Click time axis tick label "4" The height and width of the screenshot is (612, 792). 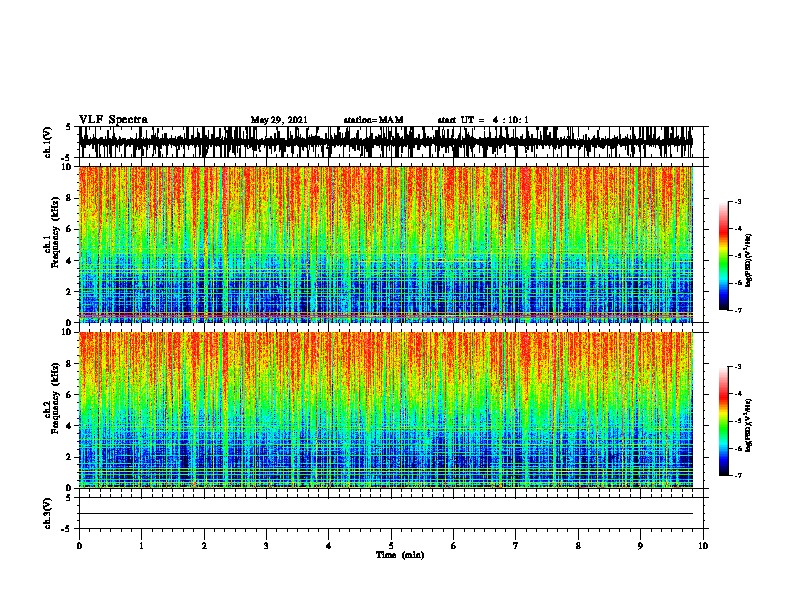[329, 546]
